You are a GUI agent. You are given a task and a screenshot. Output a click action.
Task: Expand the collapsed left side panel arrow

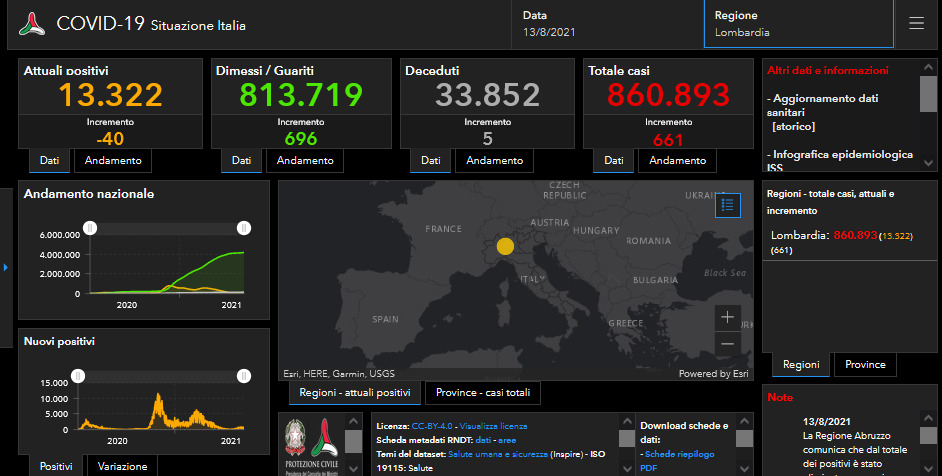6,267
